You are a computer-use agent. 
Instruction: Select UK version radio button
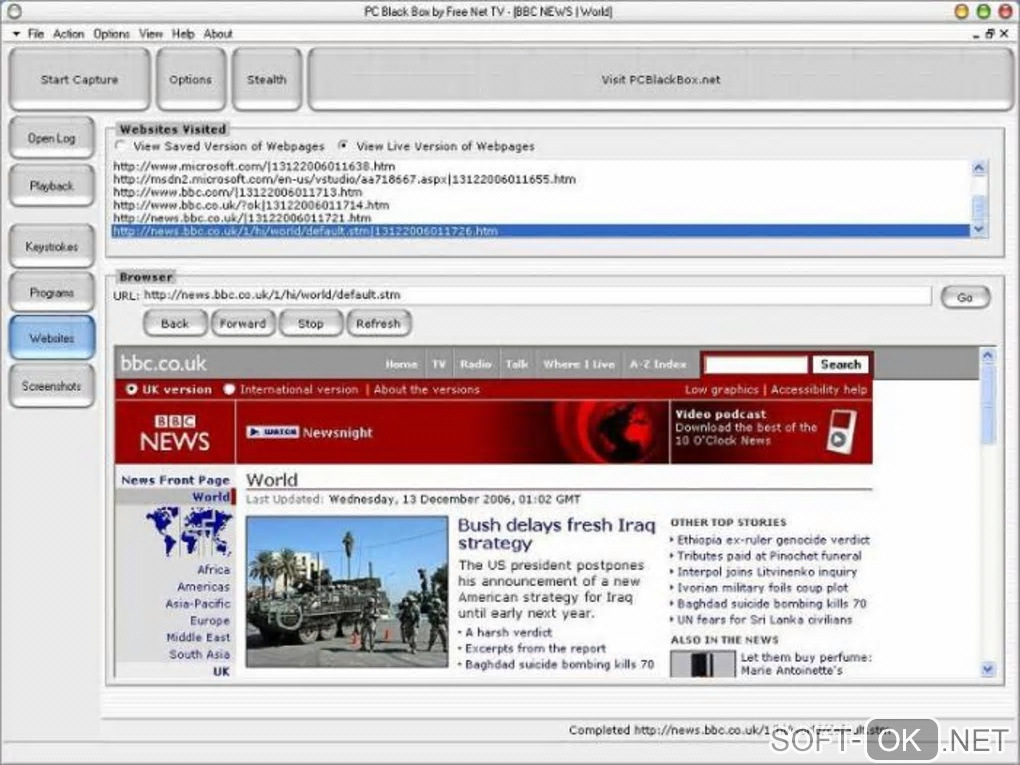point(131,389)
